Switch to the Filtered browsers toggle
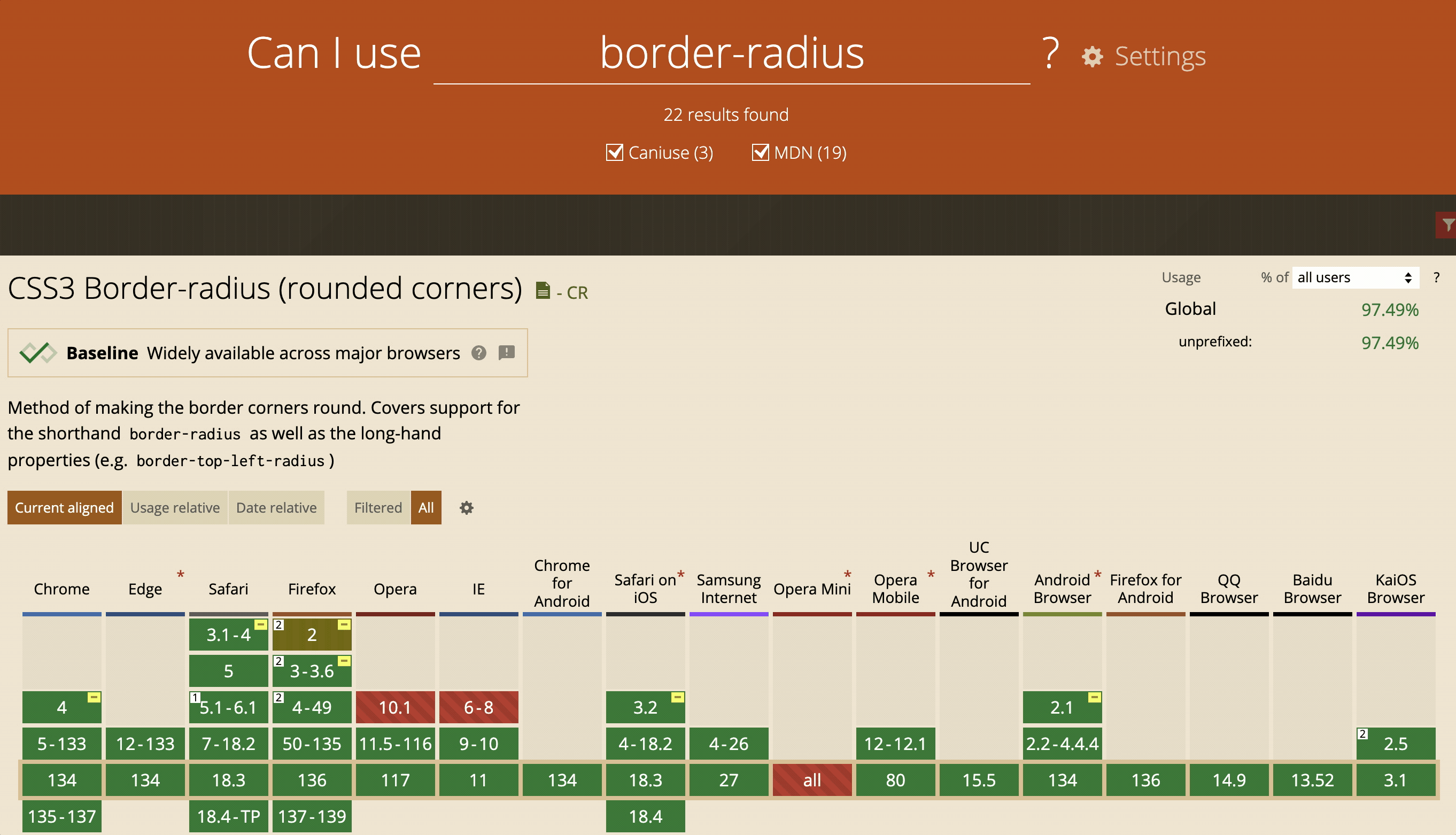This screenshot has width=1456, height=835. click(x=378, y=507)
